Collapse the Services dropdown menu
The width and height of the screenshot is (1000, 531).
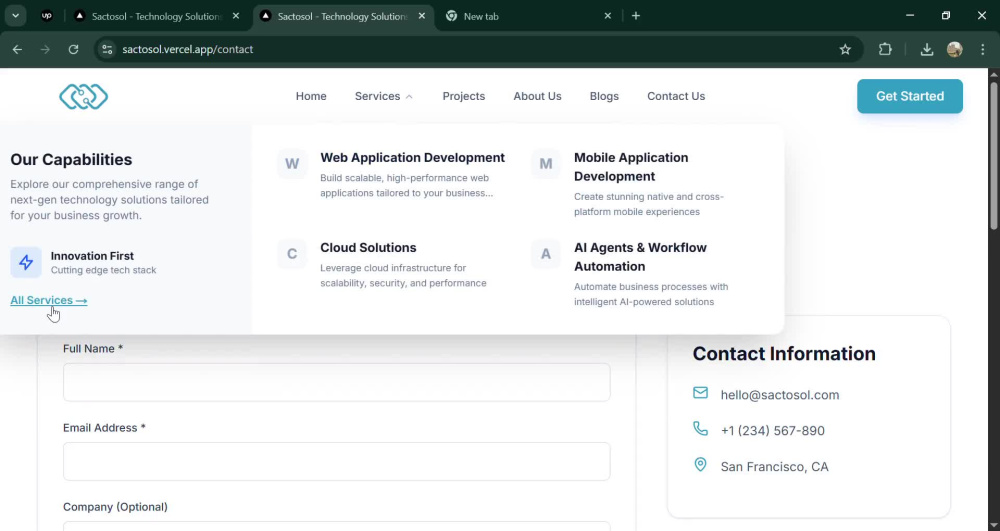tap(383, 96)
